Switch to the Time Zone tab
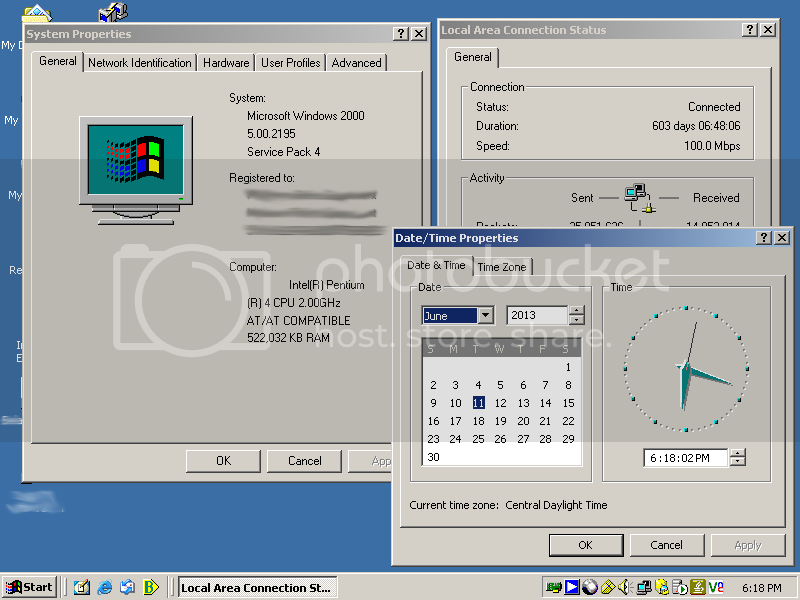The height and width of the screenshot is (600, 800). (x=502, y=267)
